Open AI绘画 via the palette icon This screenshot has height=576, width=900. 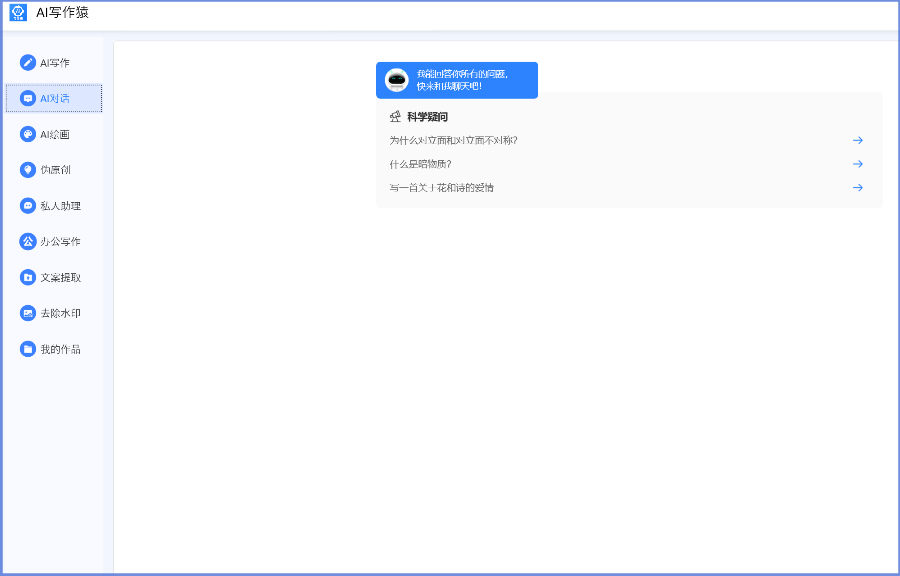click(x=28, y=134)
